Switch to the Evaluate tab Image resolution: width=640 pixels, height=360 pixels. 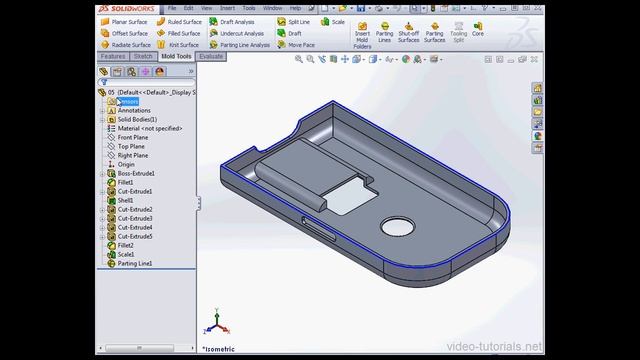[x=211, y=56]
